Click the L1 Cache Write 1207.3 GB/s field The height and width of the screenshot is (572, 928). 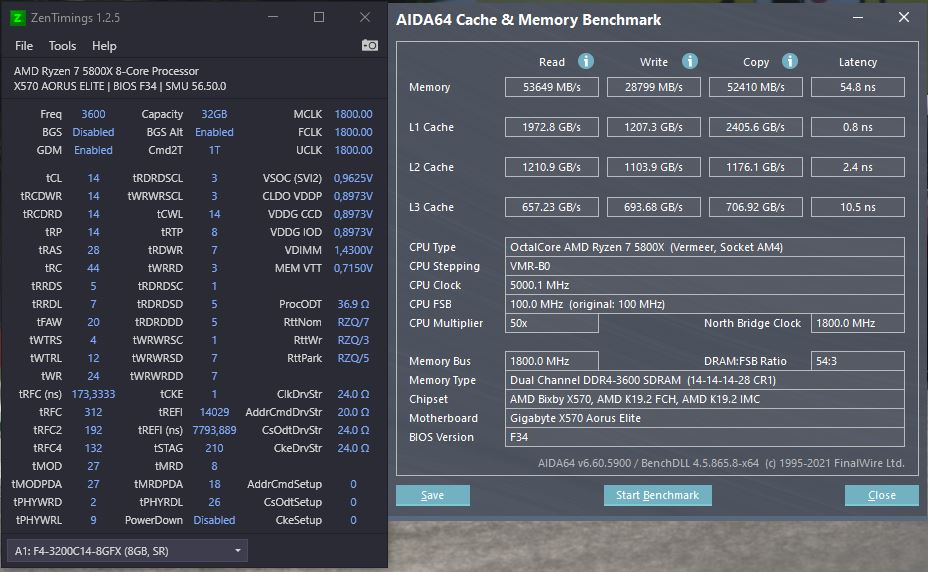click(654, 127)
